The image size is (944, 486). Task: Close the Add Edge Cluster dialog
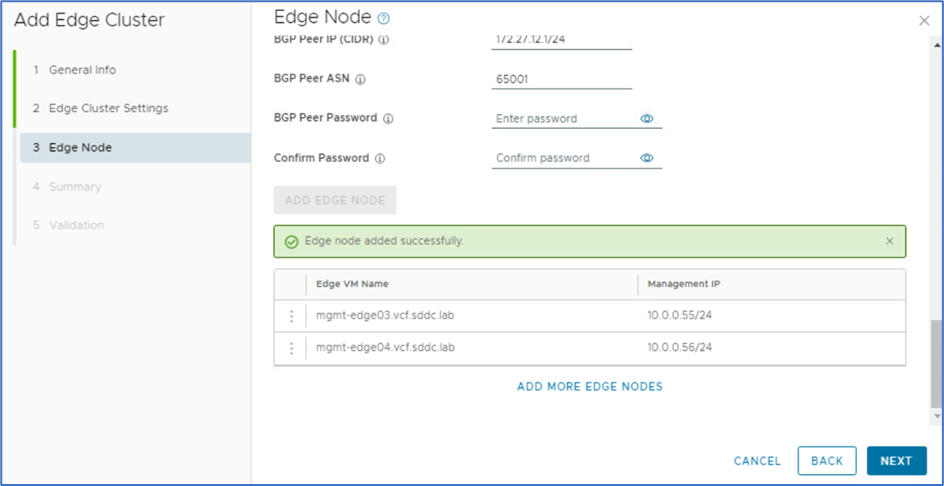[x=923, y=20]
